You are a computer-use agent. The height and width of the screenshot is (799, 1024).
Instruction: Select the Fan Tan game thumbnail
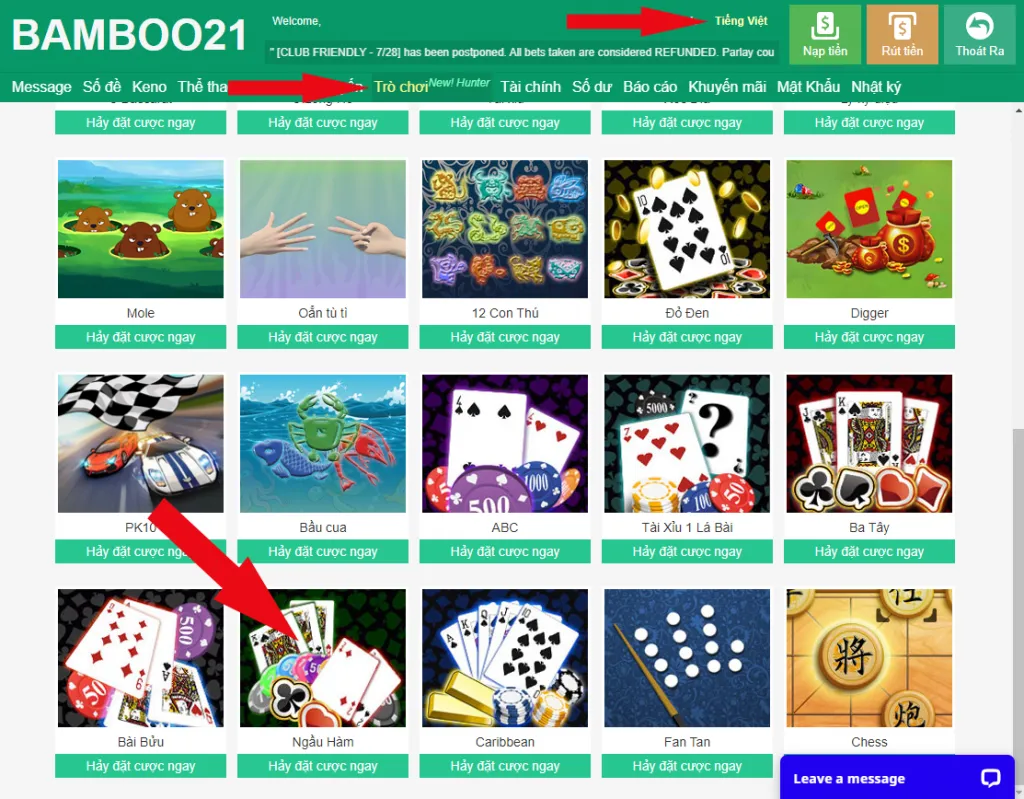pyautogui.click(x=687, y=658)
